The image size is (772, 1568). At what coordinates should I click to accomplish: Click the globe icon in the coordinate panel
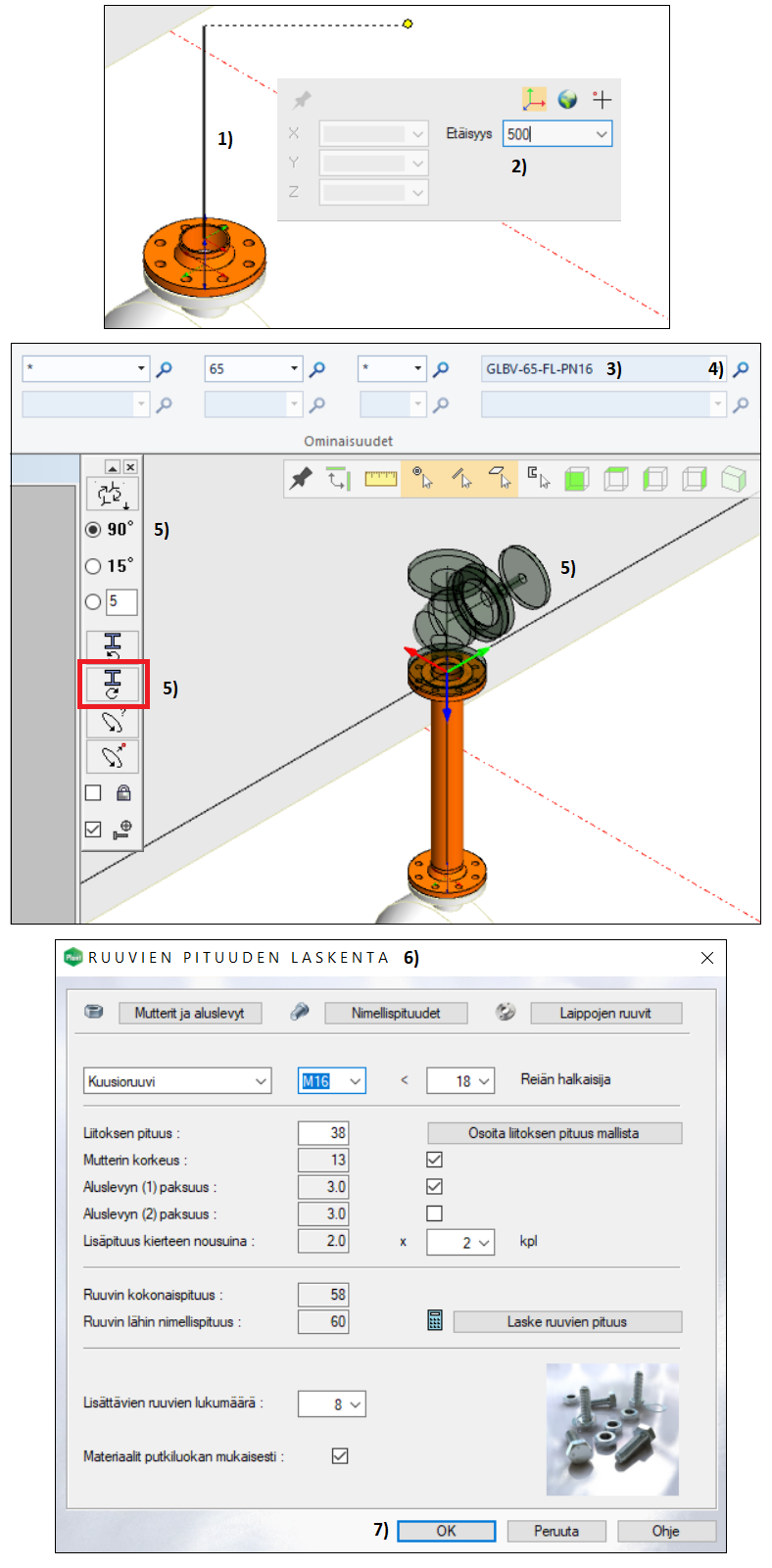567,99
